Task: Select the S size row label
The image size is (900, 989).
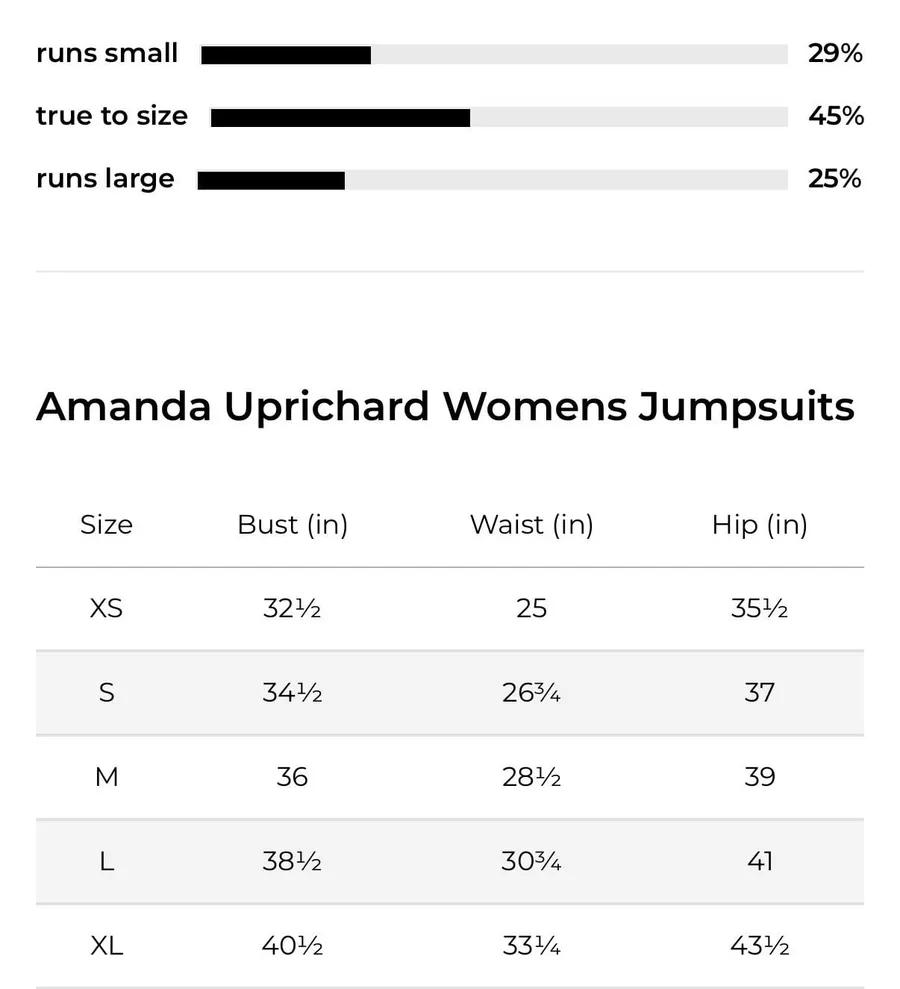Action: [107, 693]
